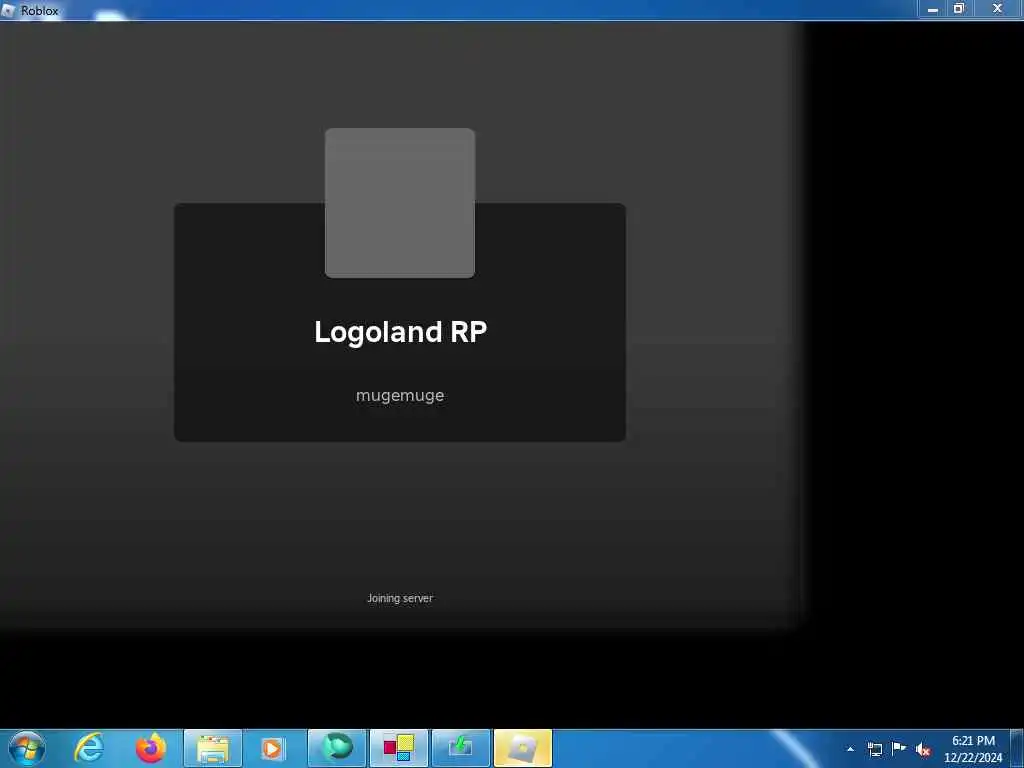Open Windows Explorer folder taskbar icon

pyautogui.click(x=213, y=748)
